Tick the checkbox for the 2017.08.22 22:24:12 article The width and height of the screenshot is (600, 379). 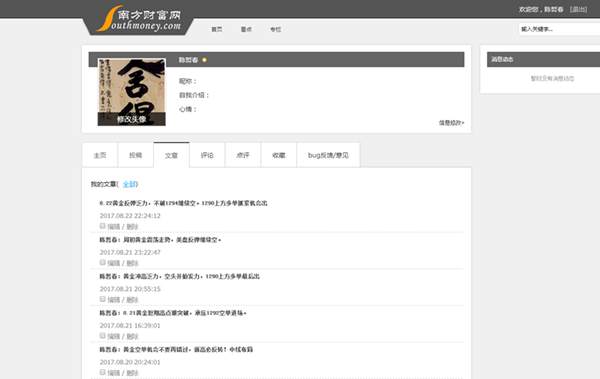point(103,226)
